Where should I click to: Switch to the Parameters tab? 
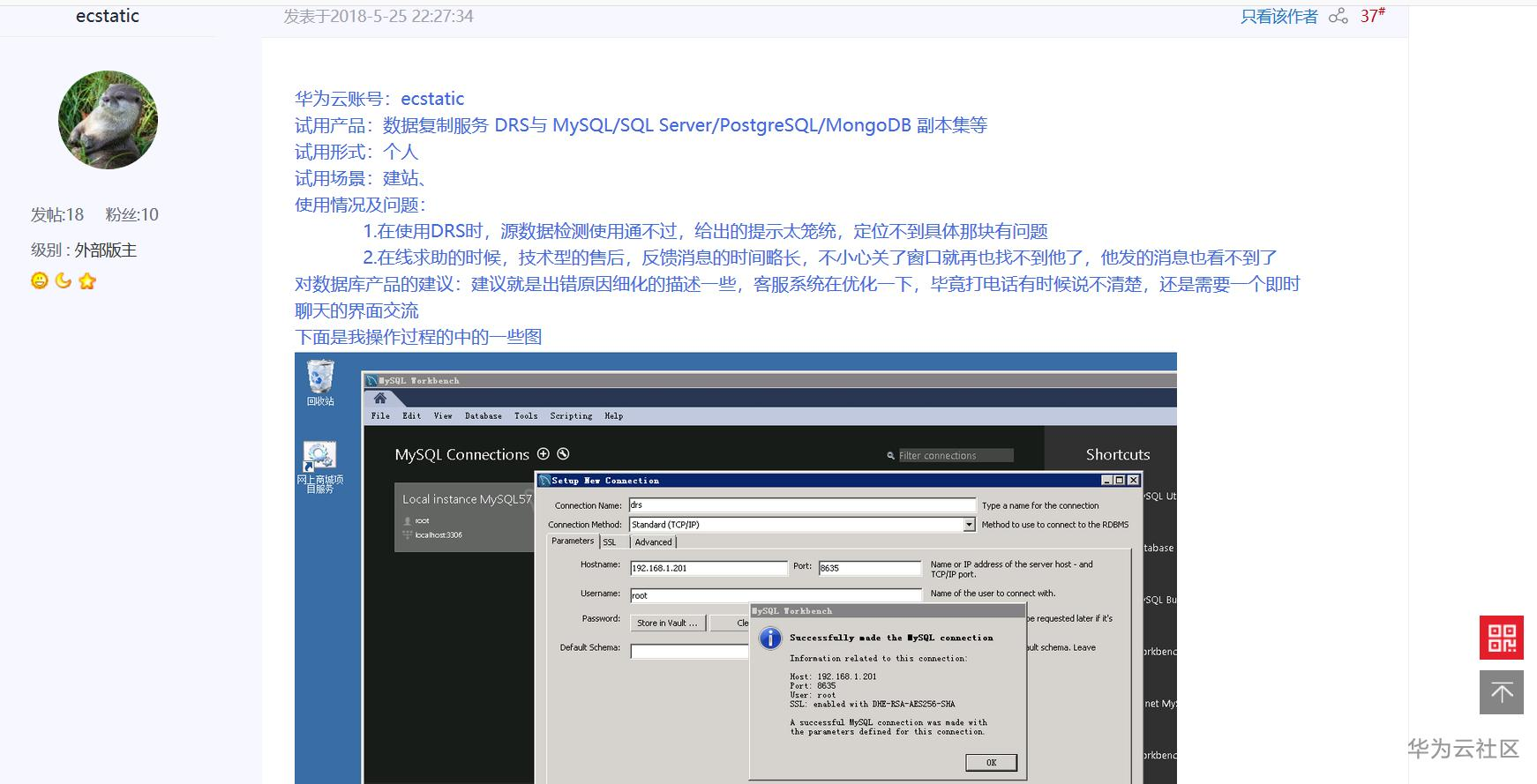[574, 541]
